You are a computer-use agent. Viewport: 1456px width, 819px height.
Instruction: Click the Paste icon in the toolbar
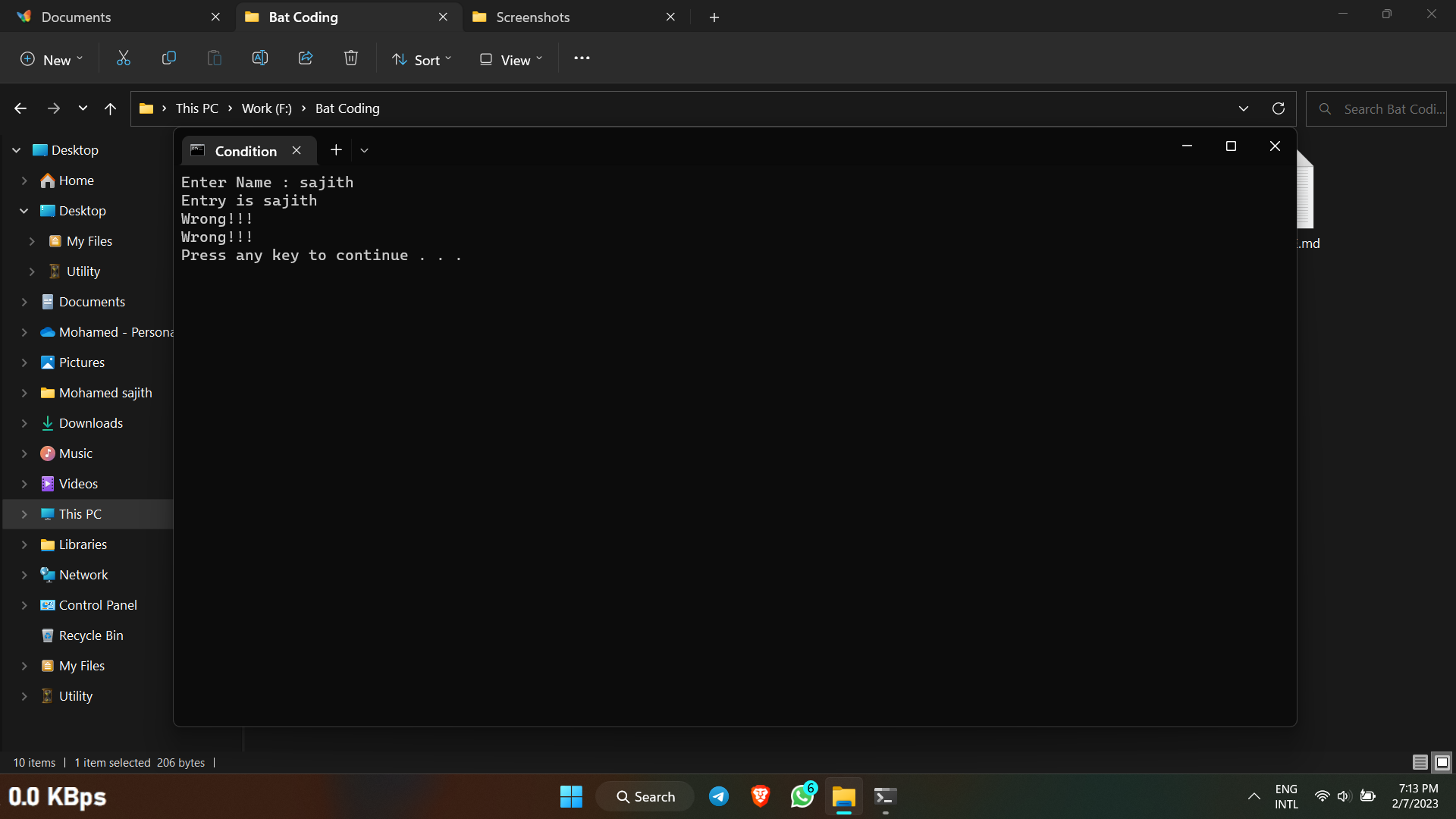coord(214,58)
